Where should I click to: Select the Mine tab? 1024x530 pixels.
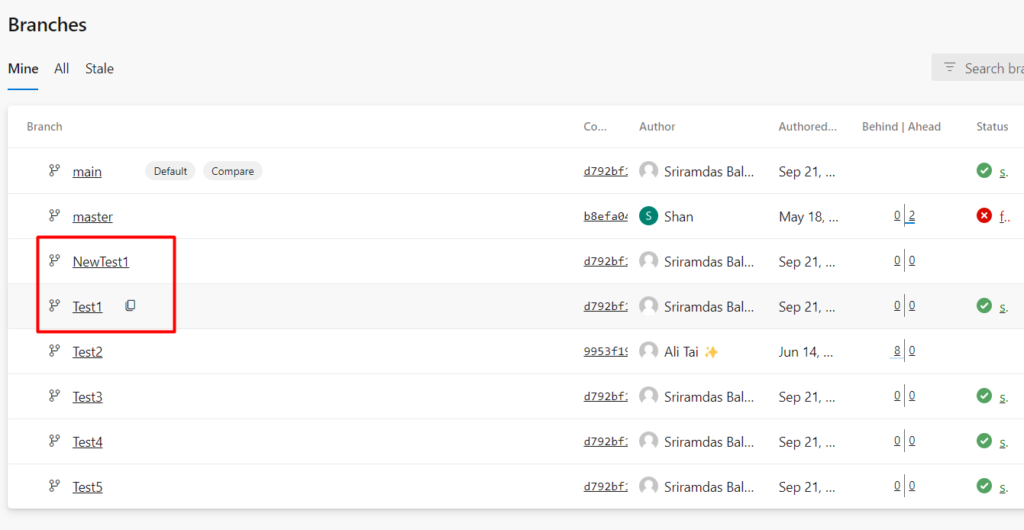tap(23, 69)
